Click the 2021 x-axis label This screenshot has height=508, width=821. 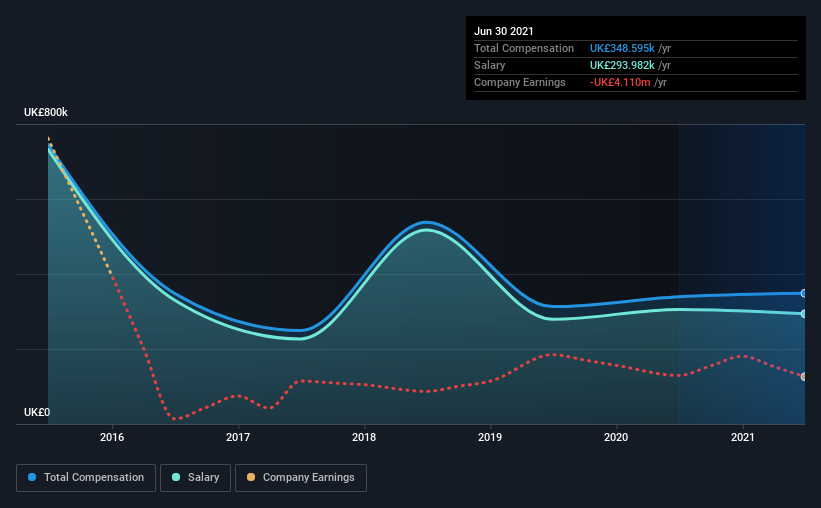742,437
